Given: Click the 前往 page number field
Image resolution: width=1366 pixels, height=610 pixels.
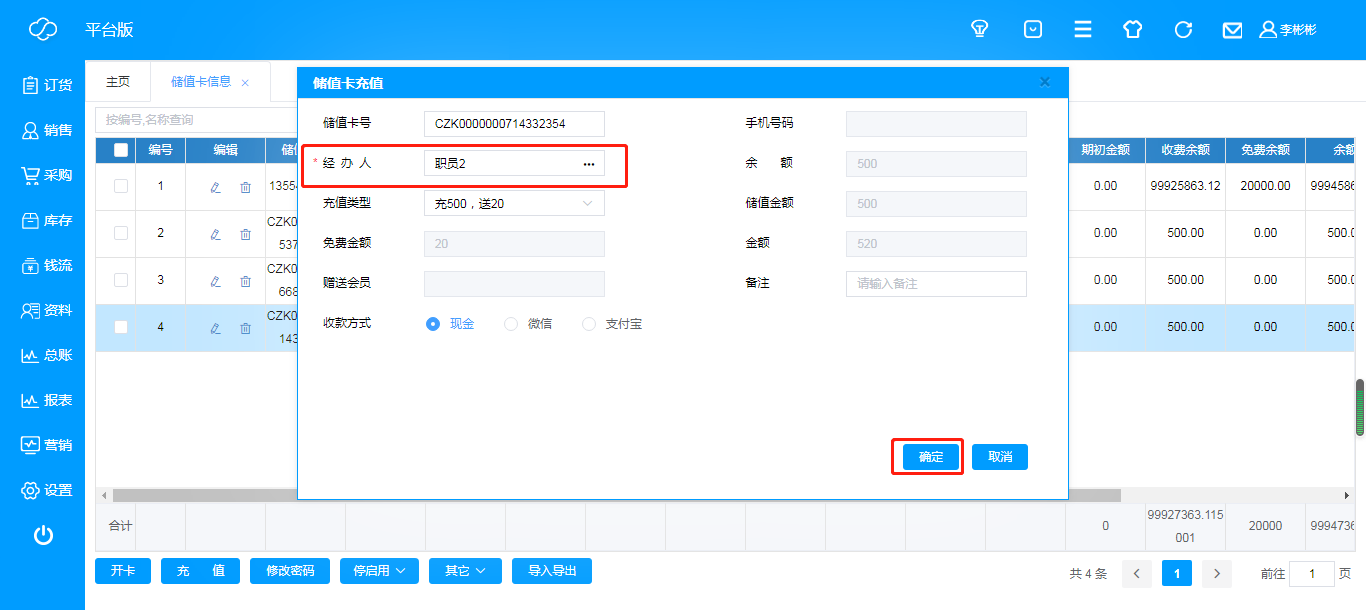Looking at the screenshot, I should click(x=1312, y=574).
